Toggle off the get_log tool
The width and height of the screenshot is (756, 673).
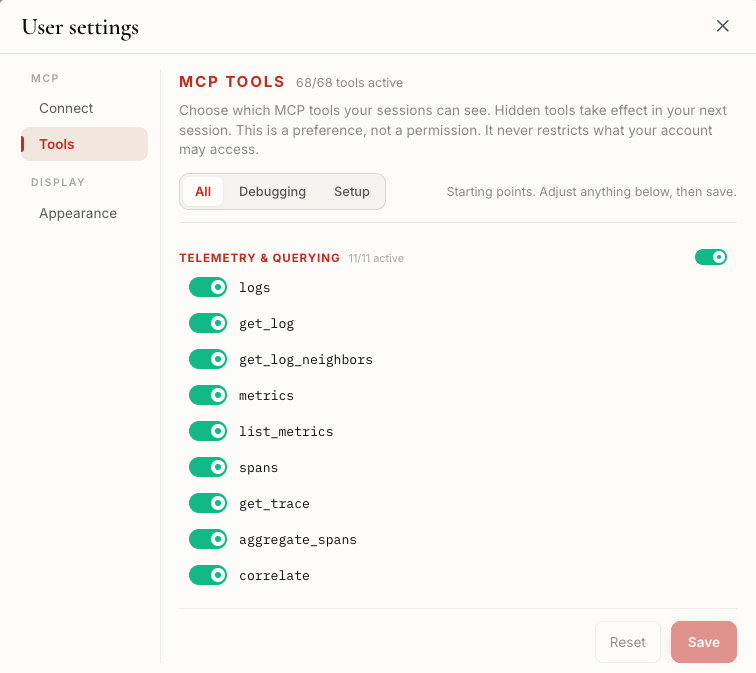coord(208,323)
